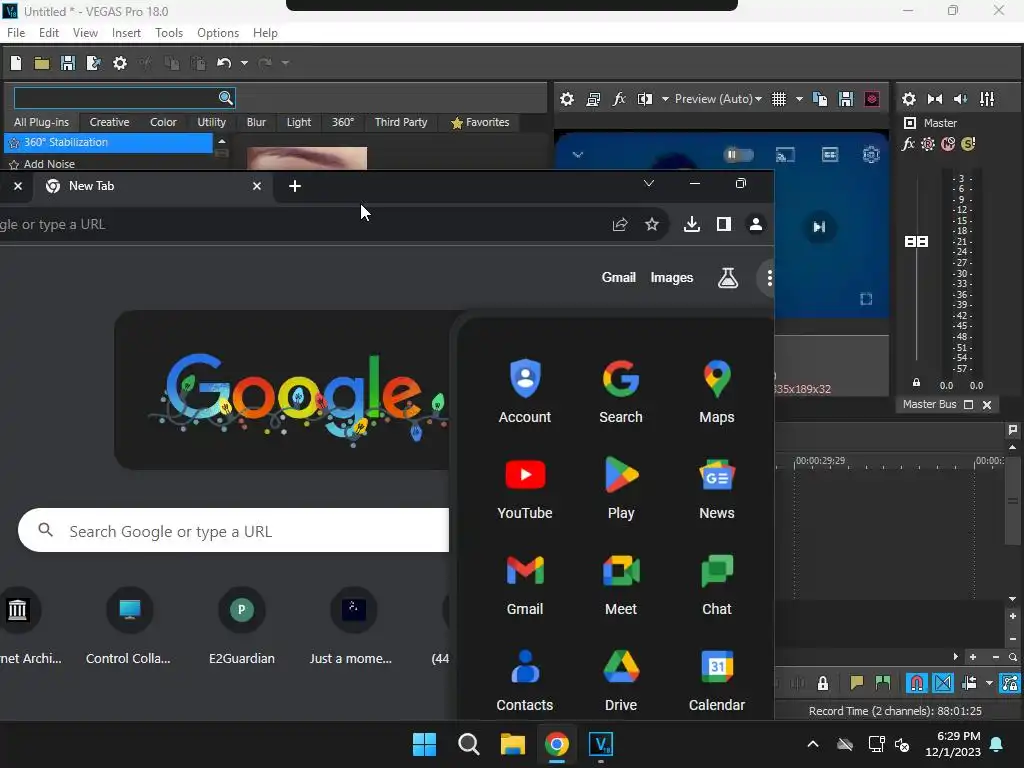This screenshot has height=768, width=1024.
Task: Toggle preview on external monitor
Action: [x=593, y=99]
